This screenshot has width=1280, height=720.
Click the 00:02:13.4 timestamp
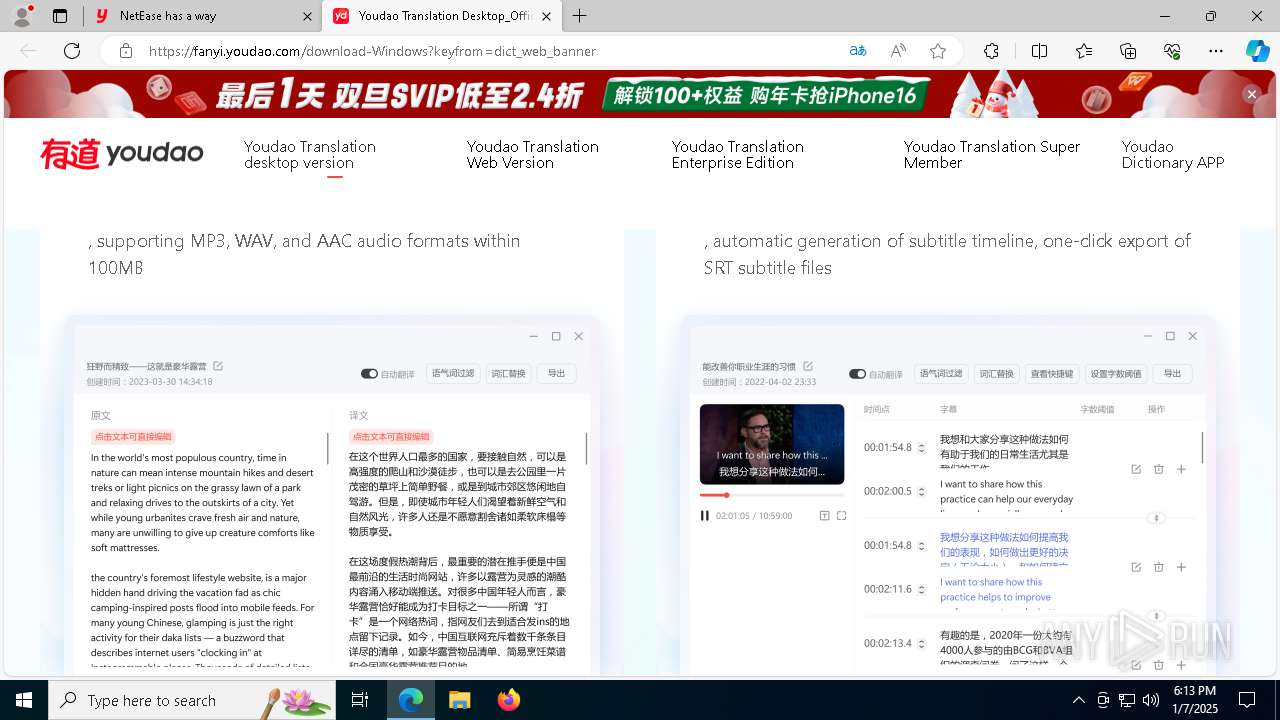[888, 643]
